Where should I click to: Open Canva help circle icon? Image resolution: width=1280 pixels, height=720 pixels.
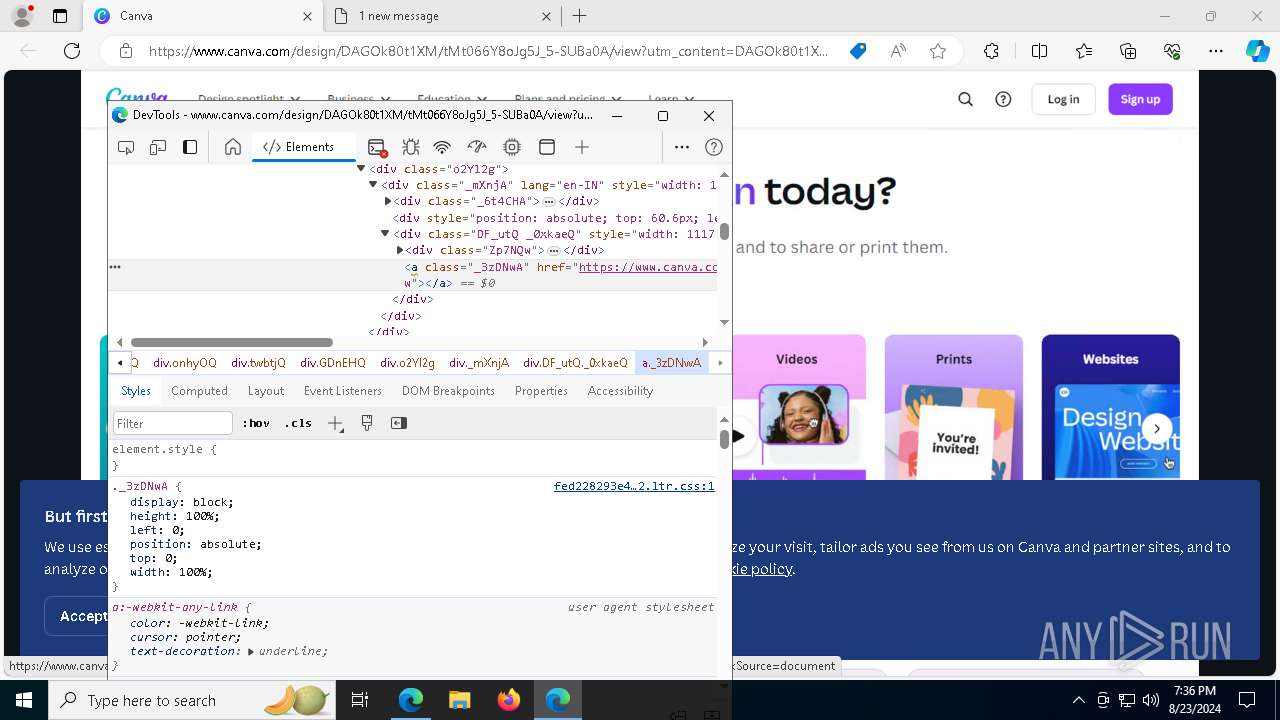1003,99
